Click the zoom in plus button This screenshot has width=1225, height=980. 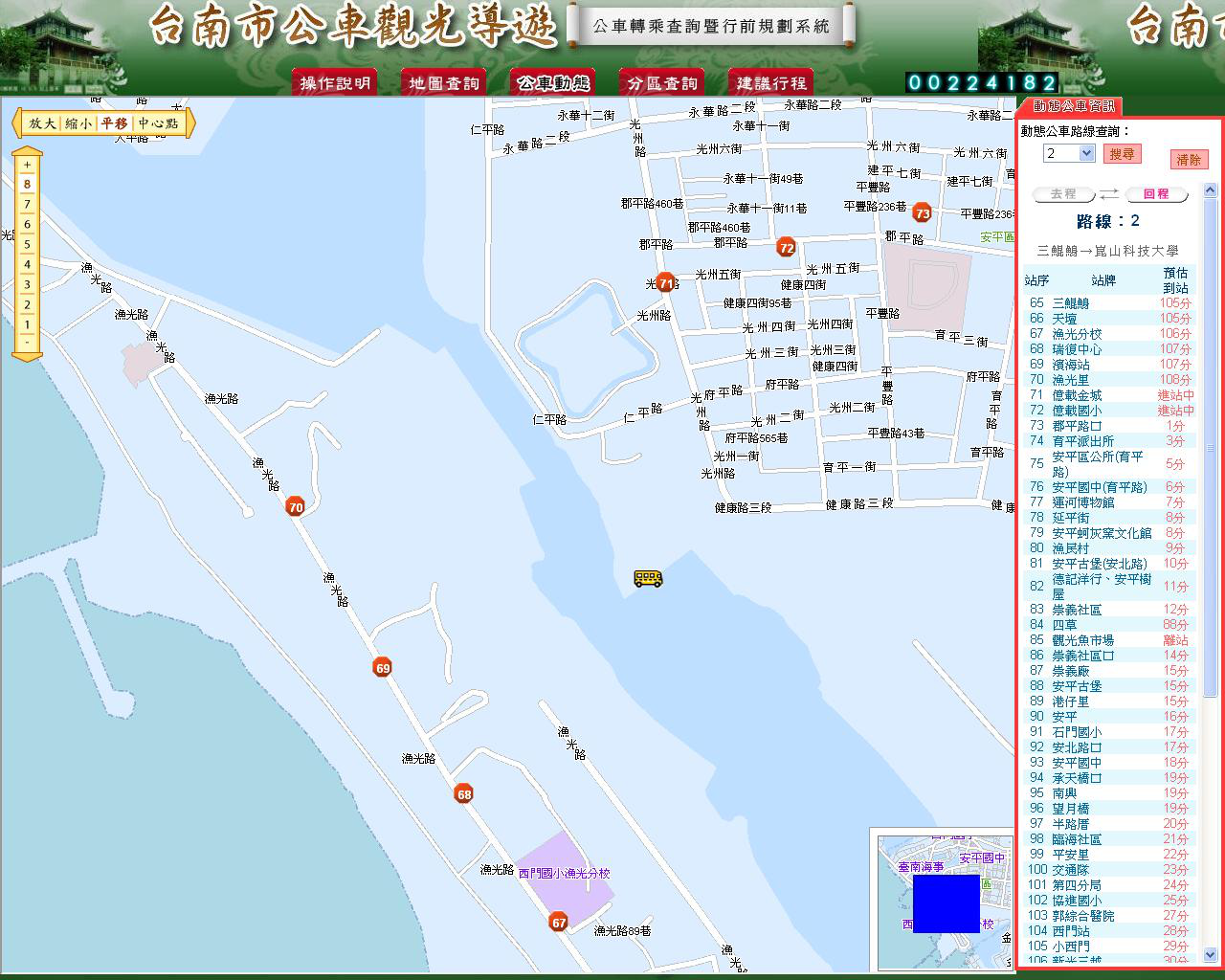click(28, 164)
